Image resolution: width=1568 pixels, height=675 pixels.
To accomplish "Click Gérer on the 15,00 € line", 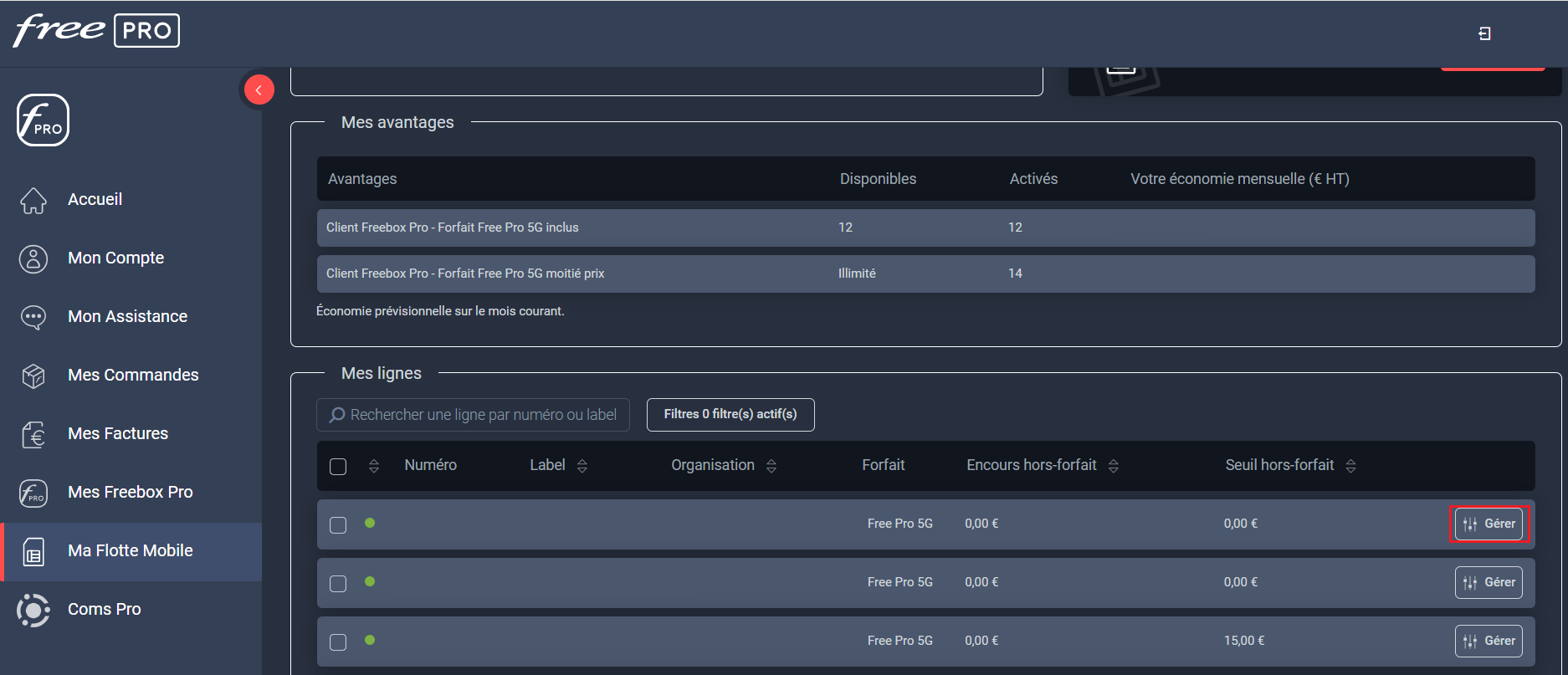I will tap(1489, 641).
